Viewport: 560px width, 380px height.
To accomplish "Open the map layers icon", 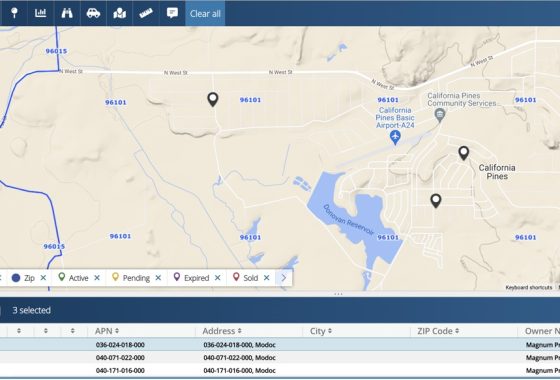I will [120, 13].
